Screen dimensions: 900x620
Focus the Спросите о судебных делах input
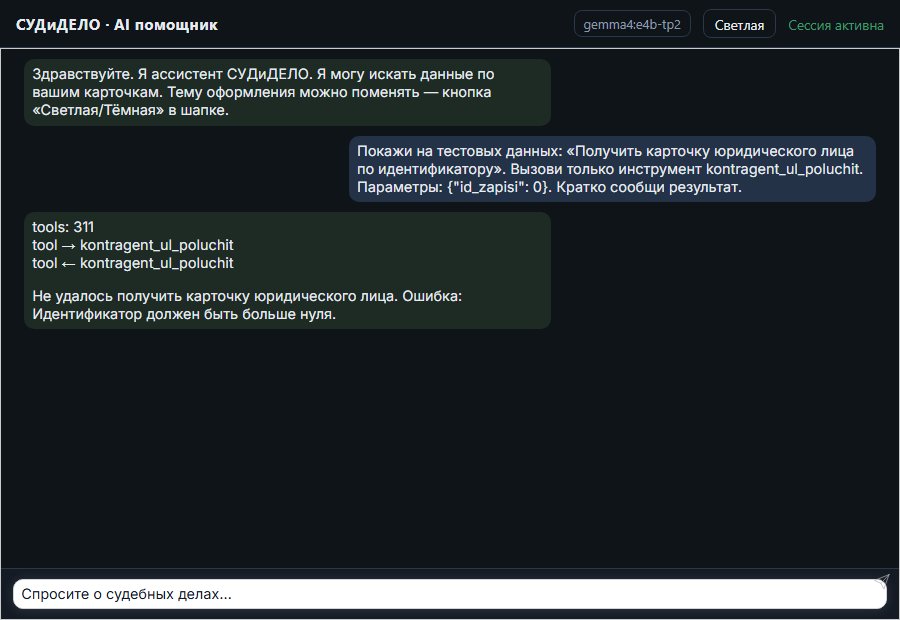[449, 594]
